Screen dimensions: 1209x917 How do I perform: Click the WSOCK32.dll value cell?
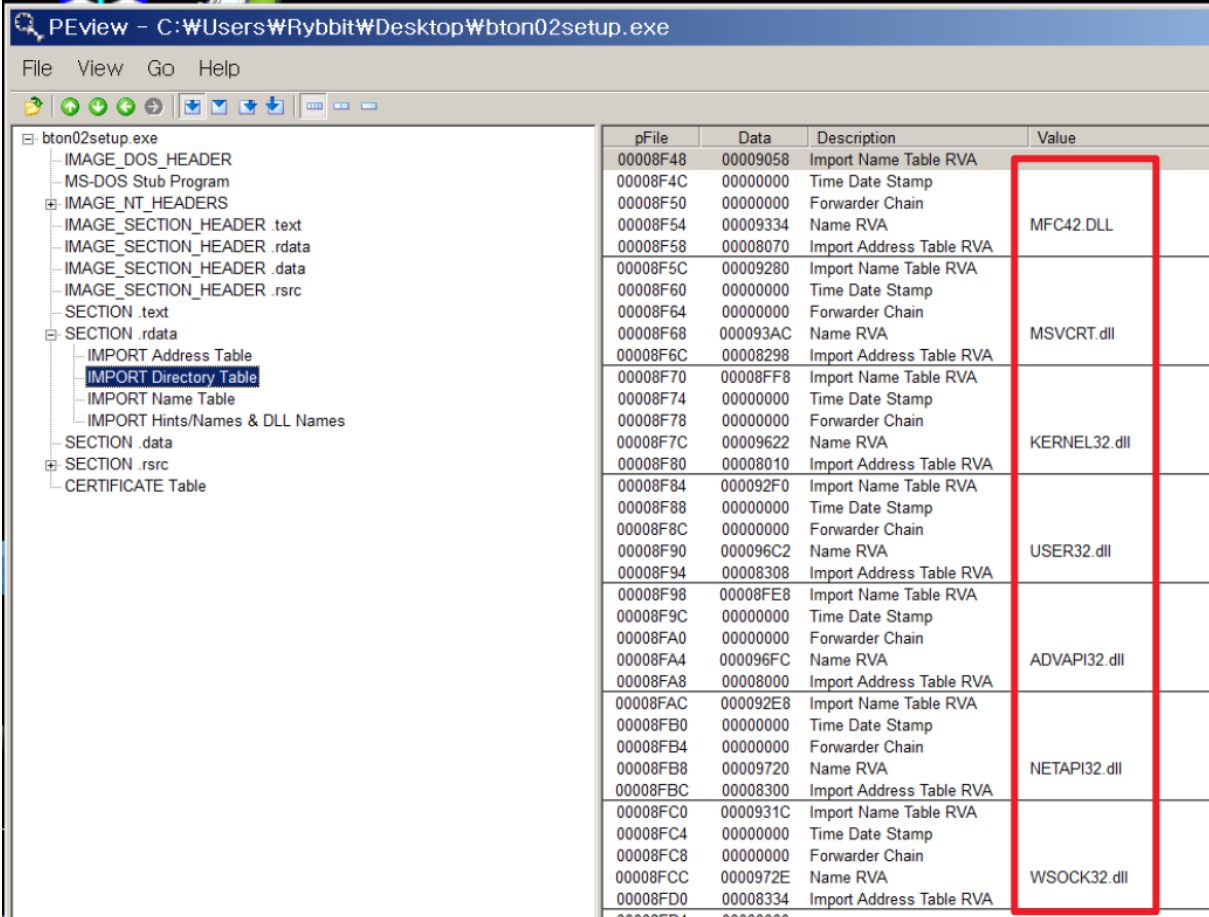(1079, 877)
